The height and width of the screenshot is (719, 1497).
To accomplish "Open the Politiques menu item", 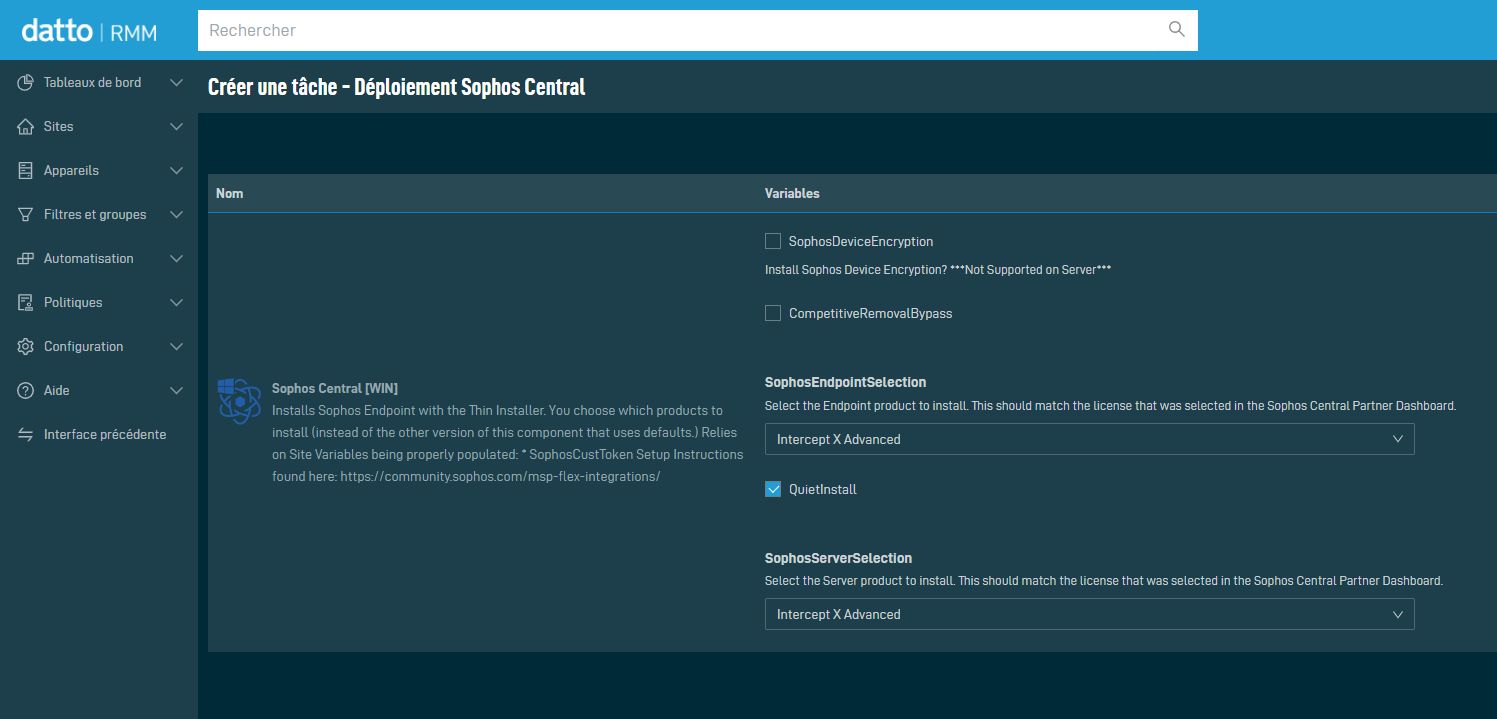I will (x=99, y=302).
